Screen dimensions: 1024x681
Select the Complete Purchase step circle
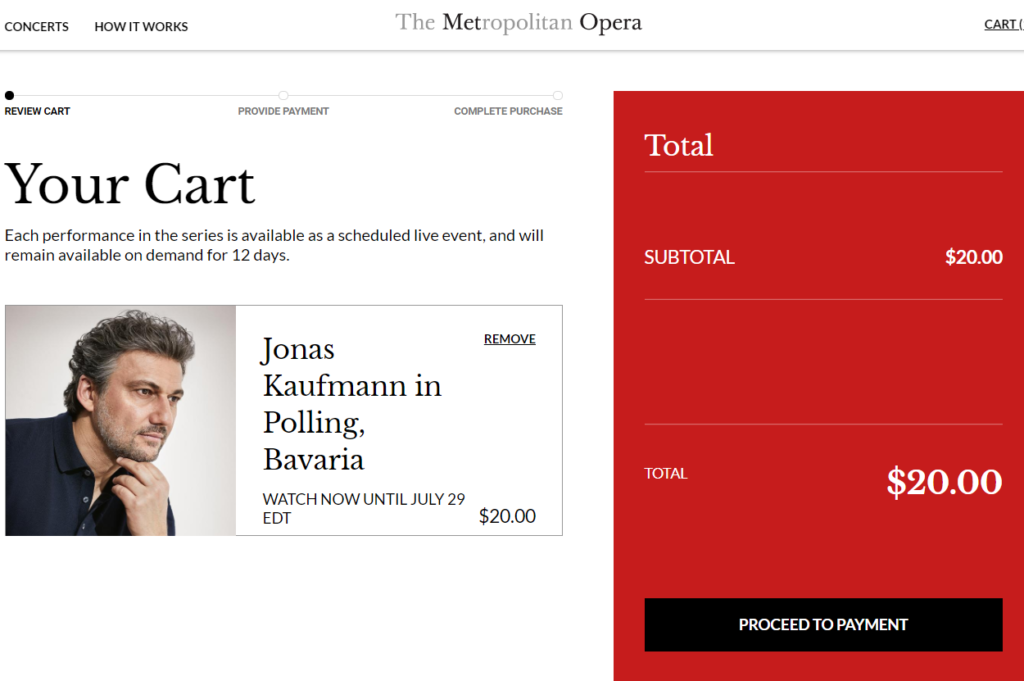(x=558, y=95)
